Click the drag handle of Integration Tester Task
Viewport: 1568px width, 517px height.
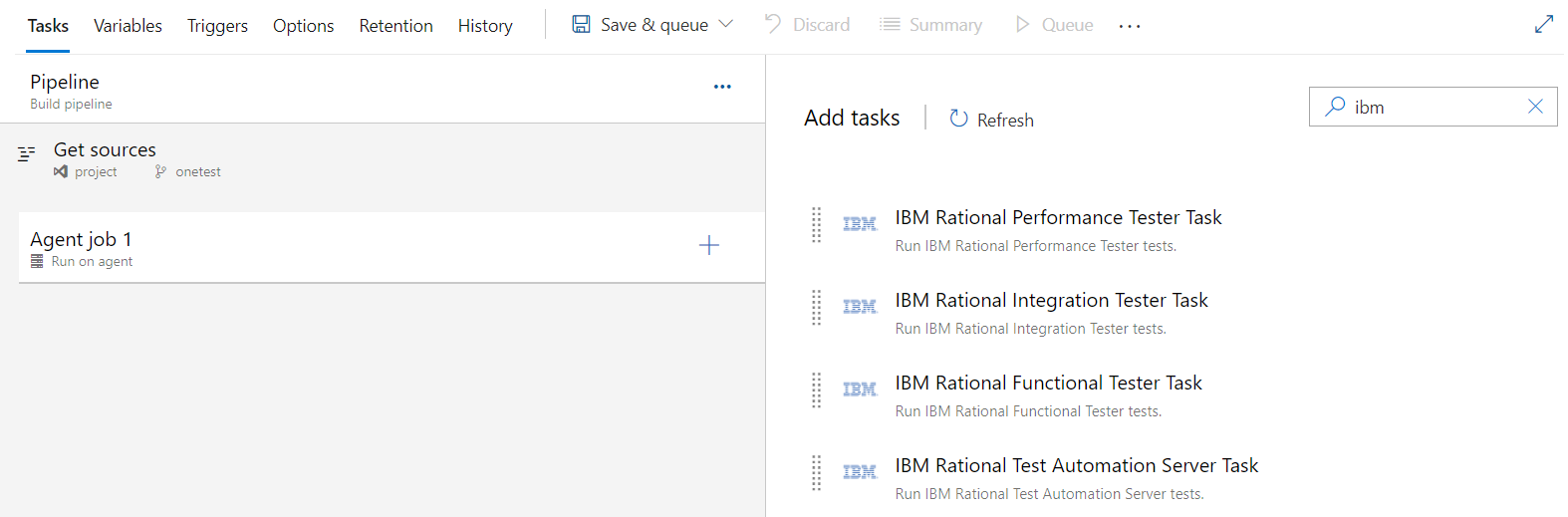[816, 308]
